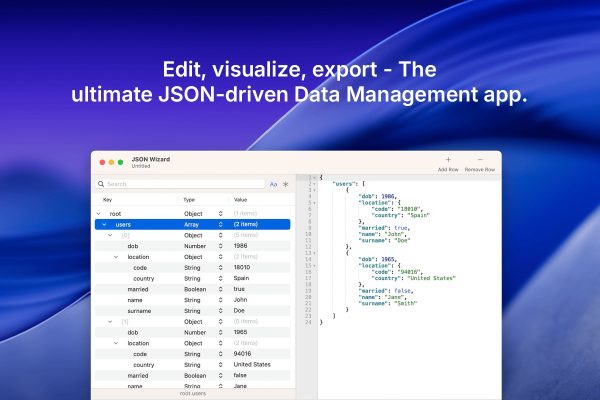Open type selector for [1] Object row
The width and height of the screenshot is (600, 400).
(x=220, y=322)
